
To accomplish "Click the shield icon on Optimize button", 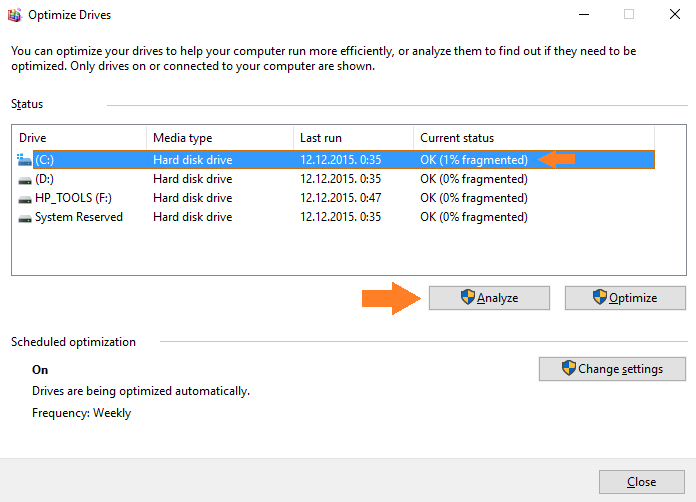I will [600, 297].
